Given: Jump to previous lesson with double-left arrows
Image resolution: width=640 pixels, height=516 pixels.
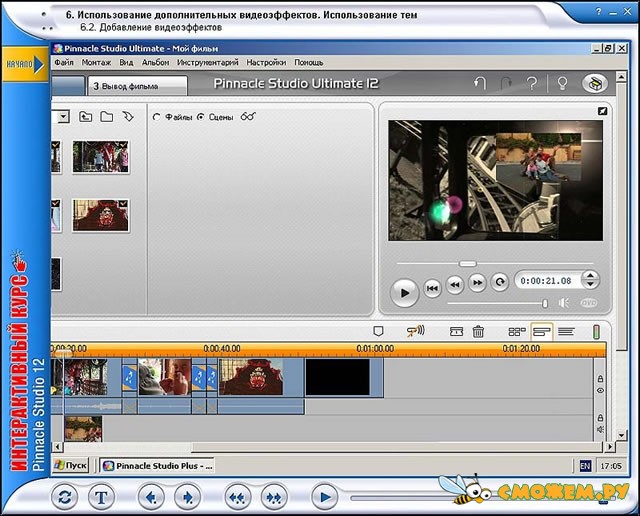Looking at the screenshot, I should [x=238, y=497].
